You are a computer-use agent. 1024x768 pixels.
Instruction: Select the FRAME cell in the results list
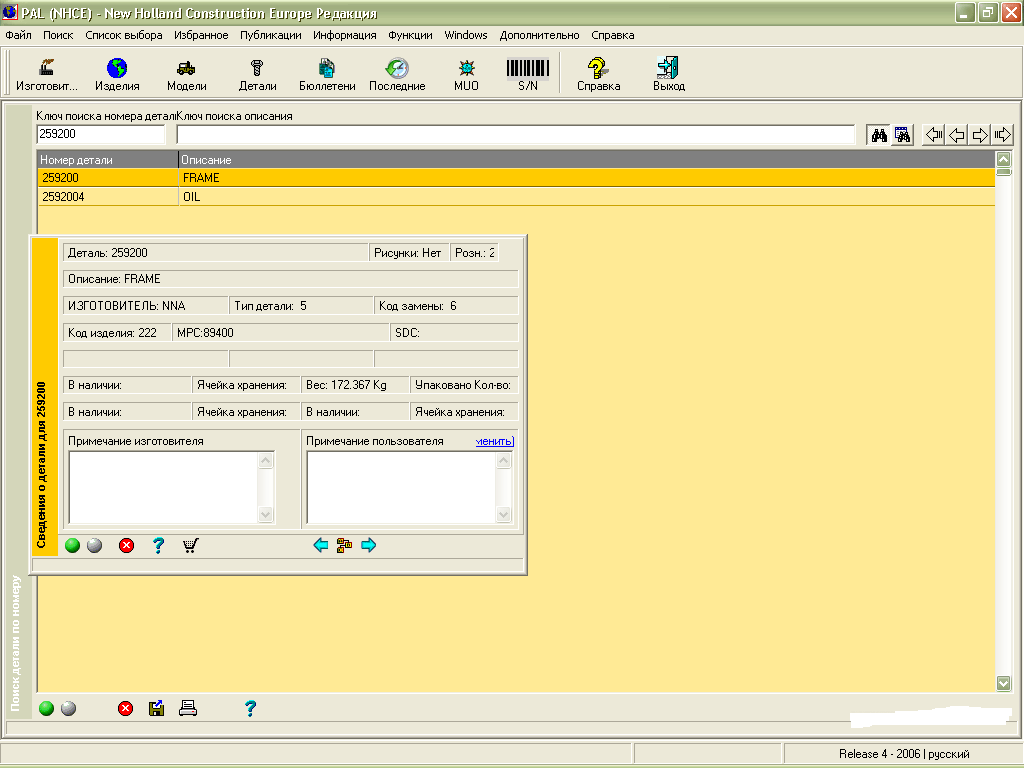pos(586,178)
